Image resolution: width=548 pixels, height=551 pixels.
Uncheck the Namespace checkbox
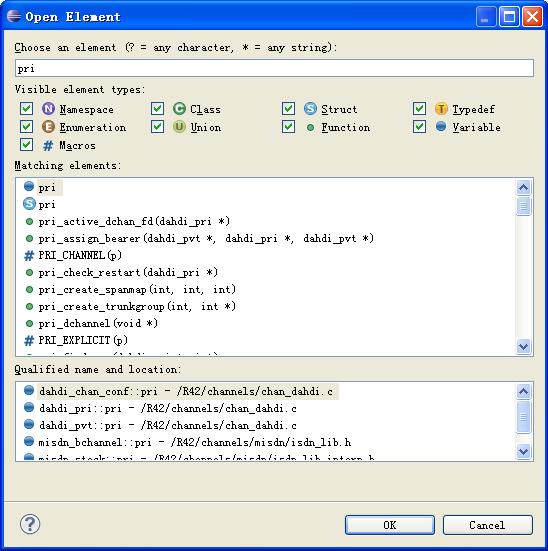(26, 109)
